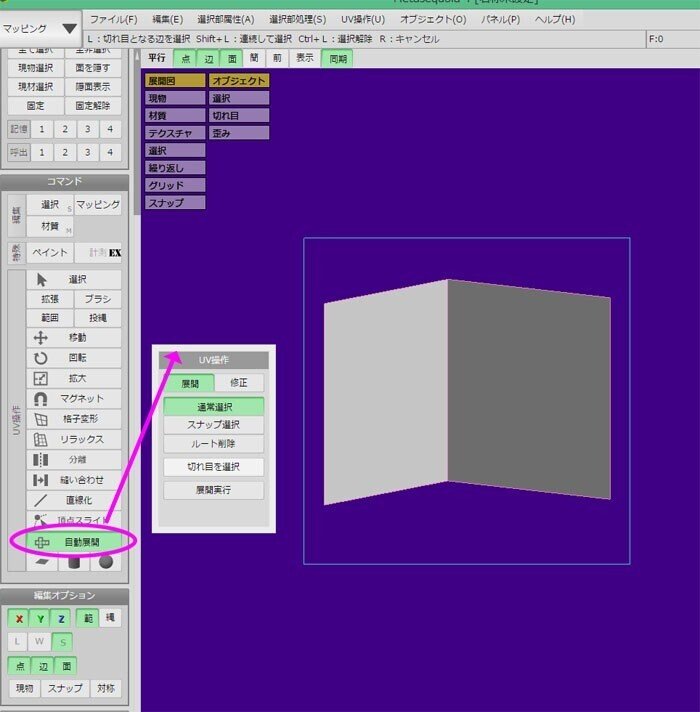700x712 pixels.
Task: Toggle Y axis edit option
Action: (x=40, y=618)
